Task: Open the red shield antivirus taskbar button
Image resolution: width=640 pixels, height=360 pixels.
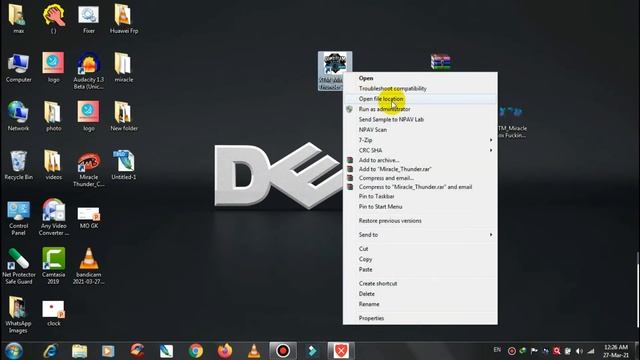Action: pyautogui.click(x=341, y=351)
